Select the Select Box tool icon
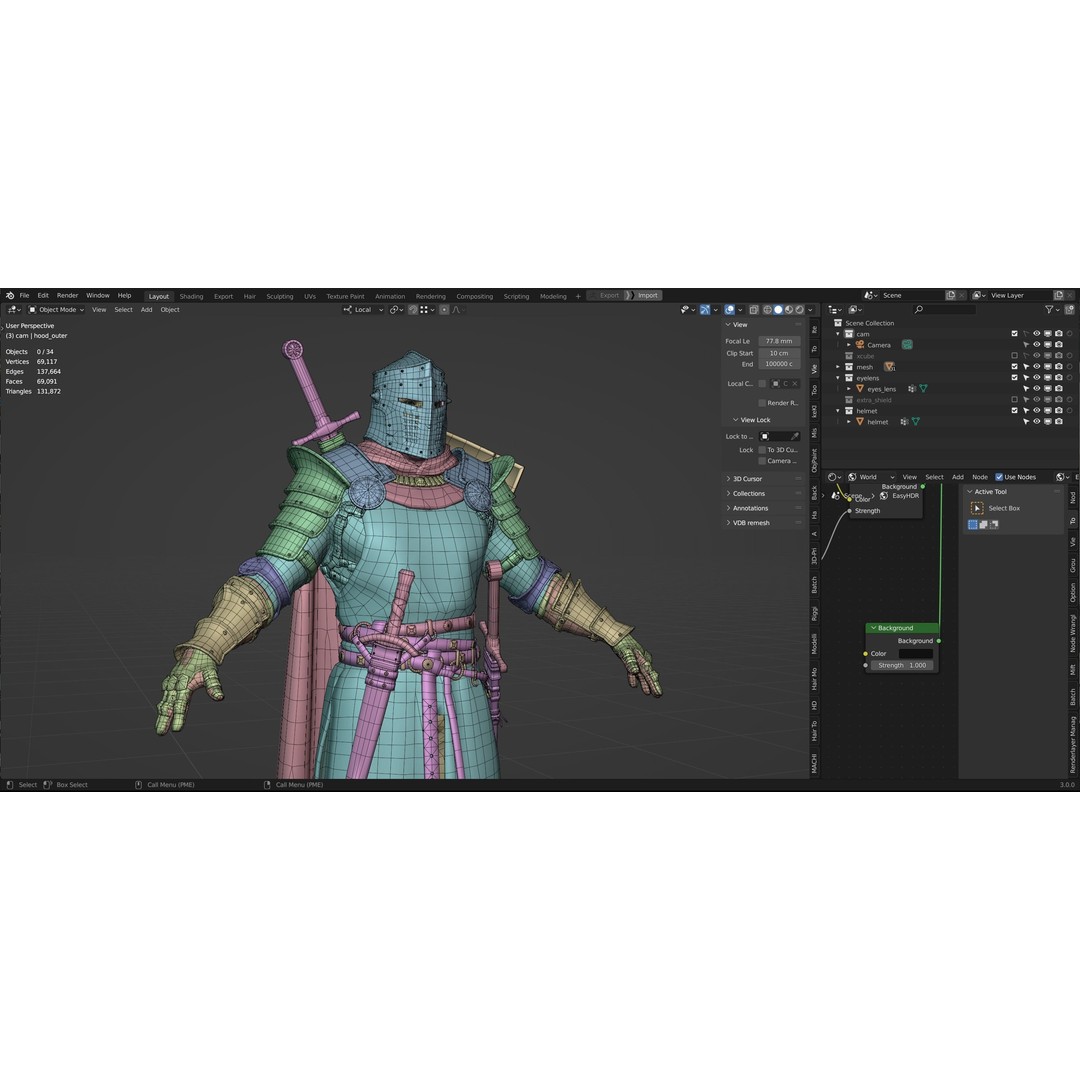This screenshot has width=1080, height=1080. pos(977,508)
